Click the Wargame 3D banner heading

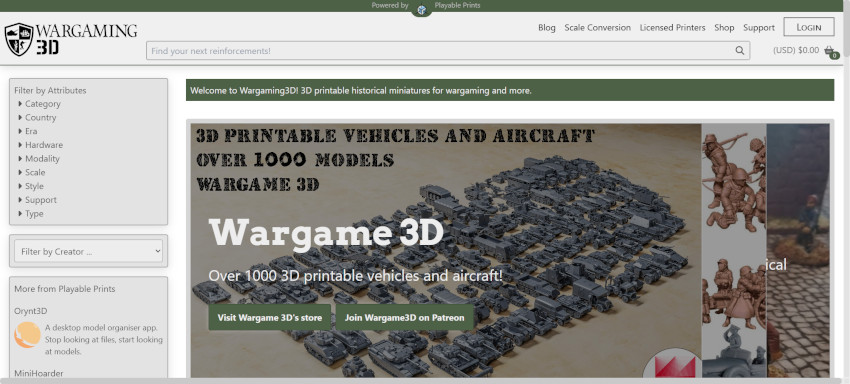tap(326, 232)
